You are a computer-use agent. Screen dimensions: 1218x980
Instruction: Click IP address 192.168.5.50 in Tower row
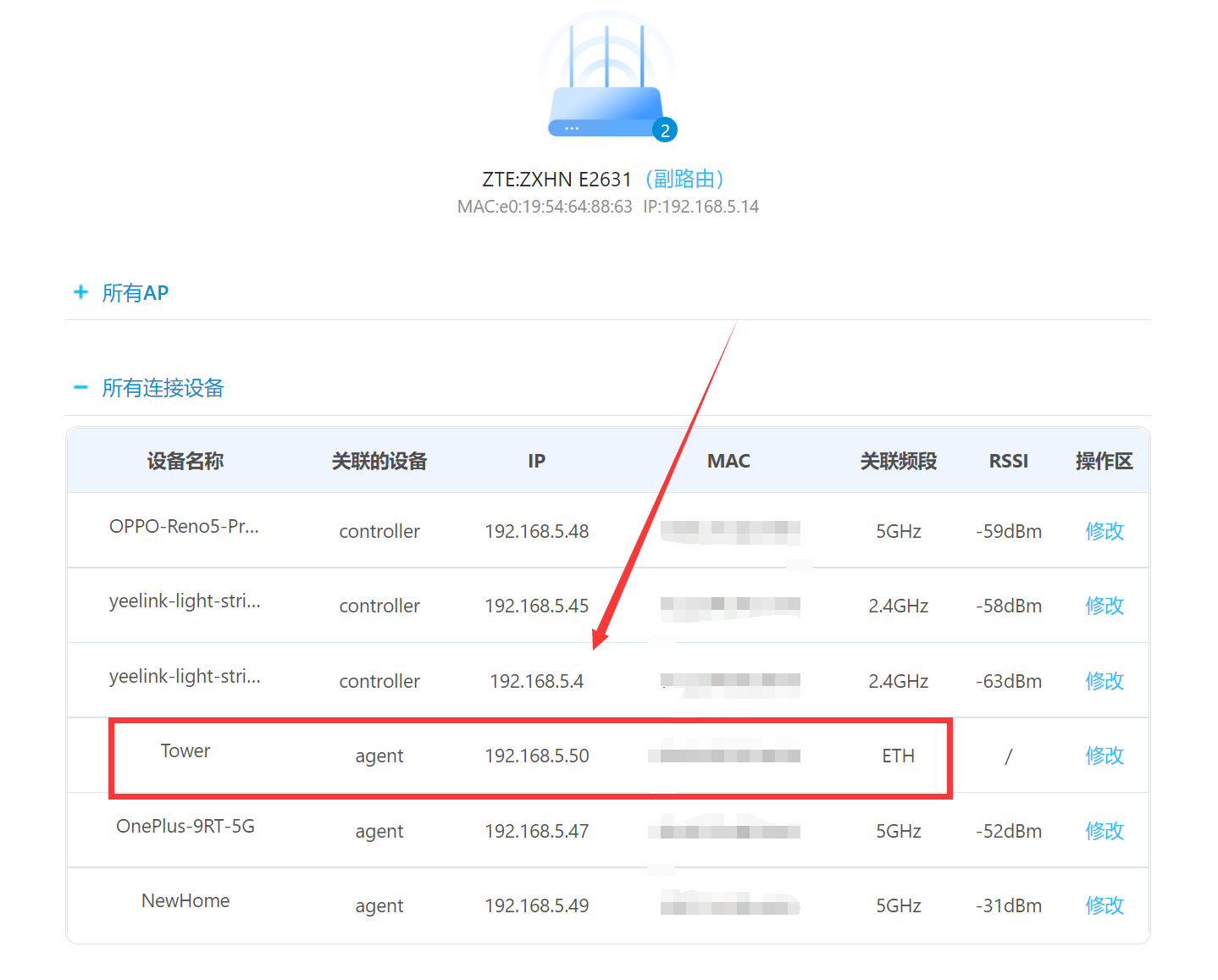pos(536,756)
